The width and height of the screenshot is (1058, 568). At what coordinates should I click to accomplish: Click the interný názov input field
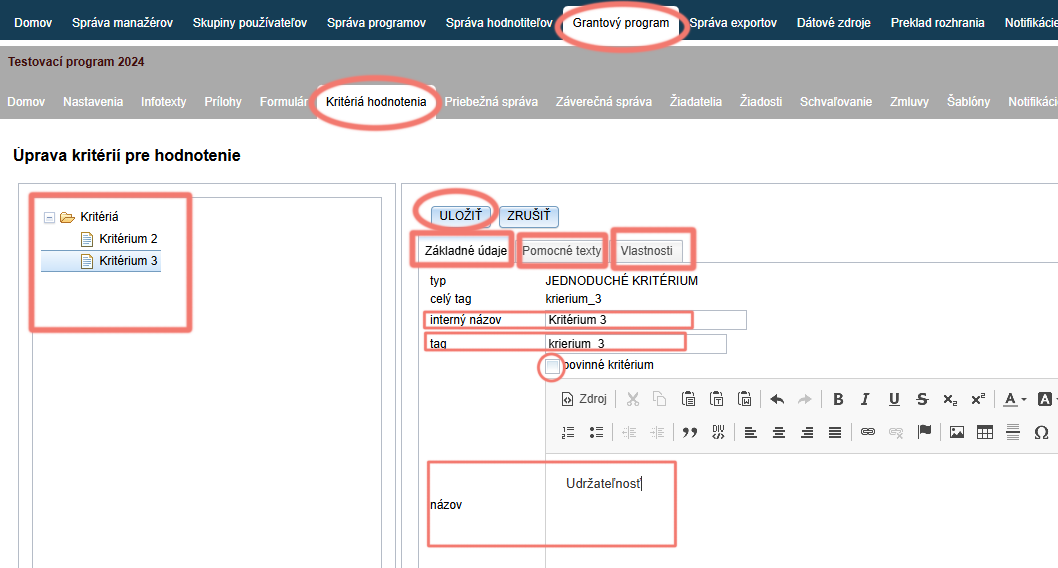(646, 320)
